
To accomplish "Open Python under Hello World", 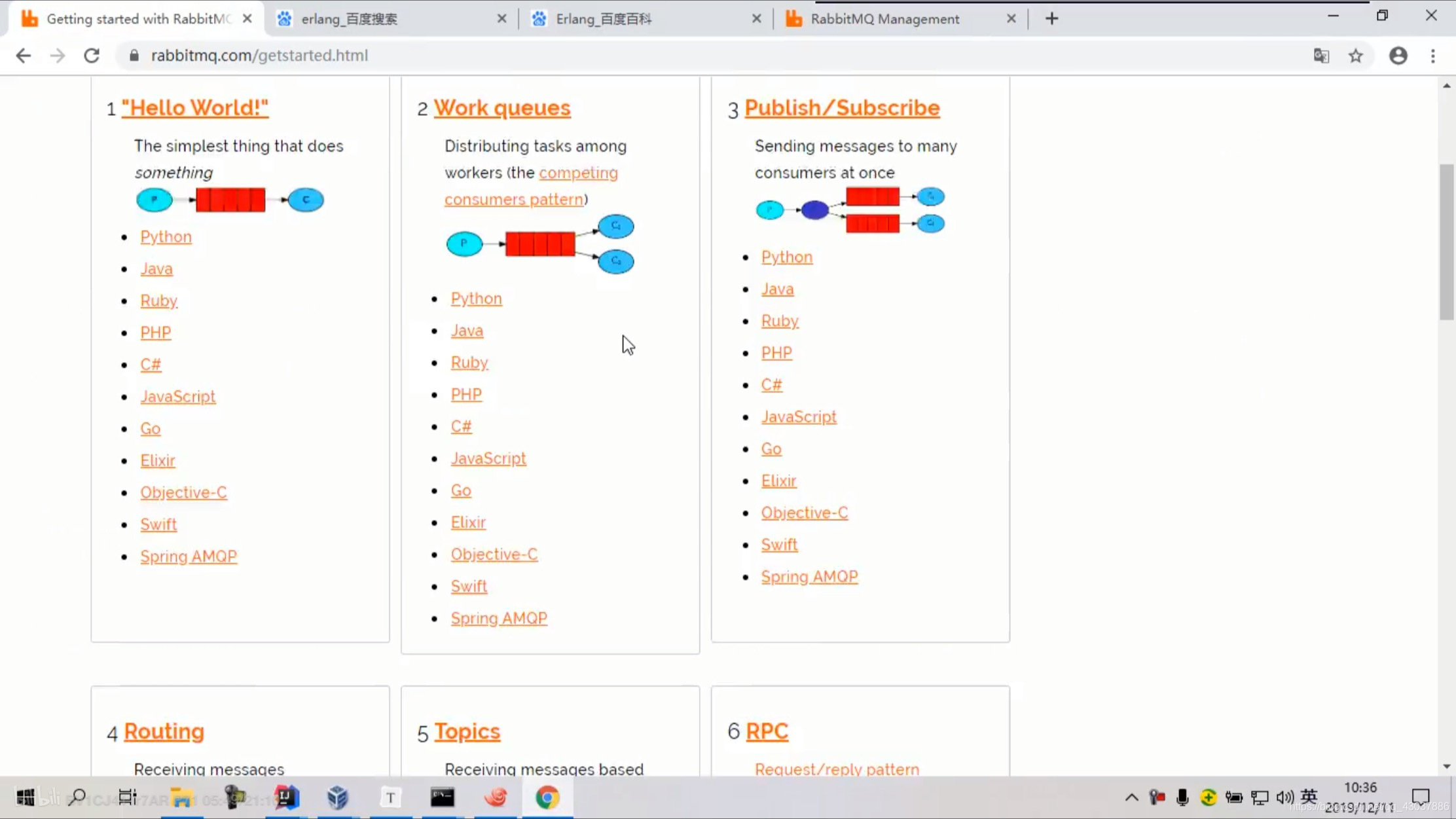I will (166, 237).
